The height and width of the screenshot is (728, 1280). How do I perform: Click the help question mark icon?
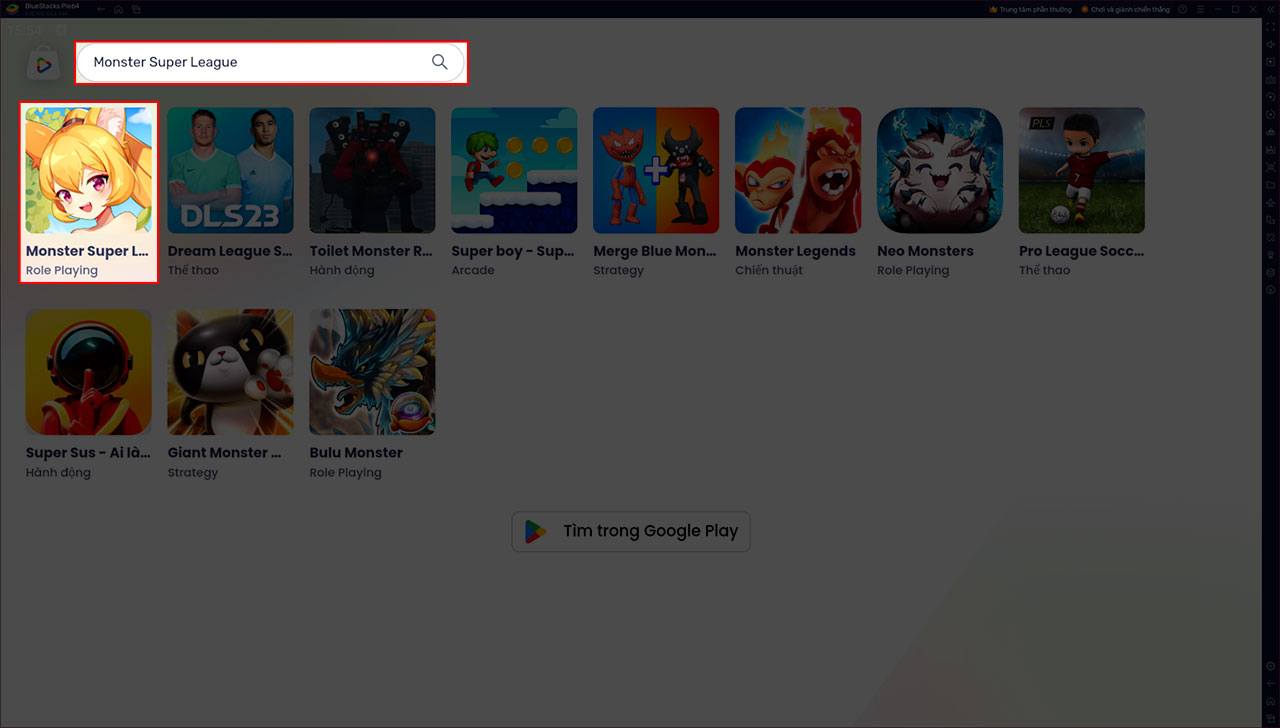point(1183,9)
